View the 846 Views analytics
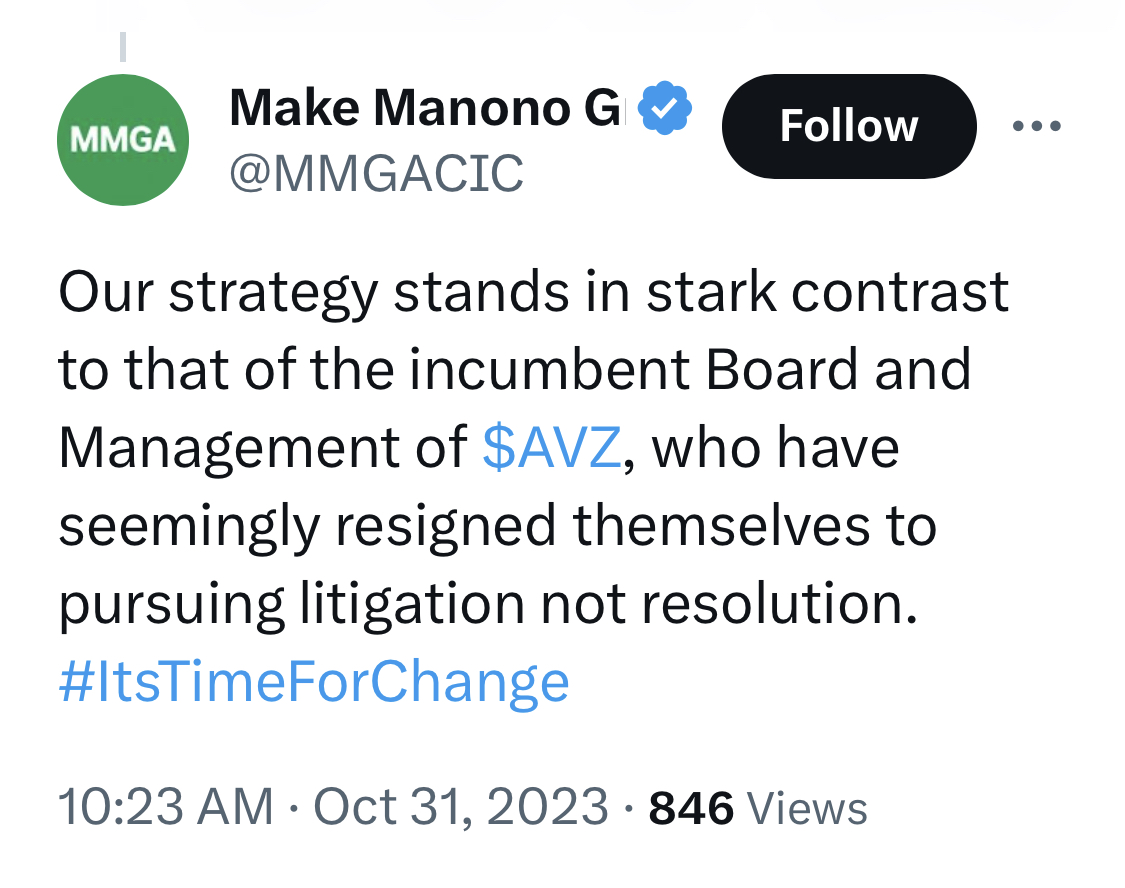This screenshot has height=888, width=1125. 758,808
